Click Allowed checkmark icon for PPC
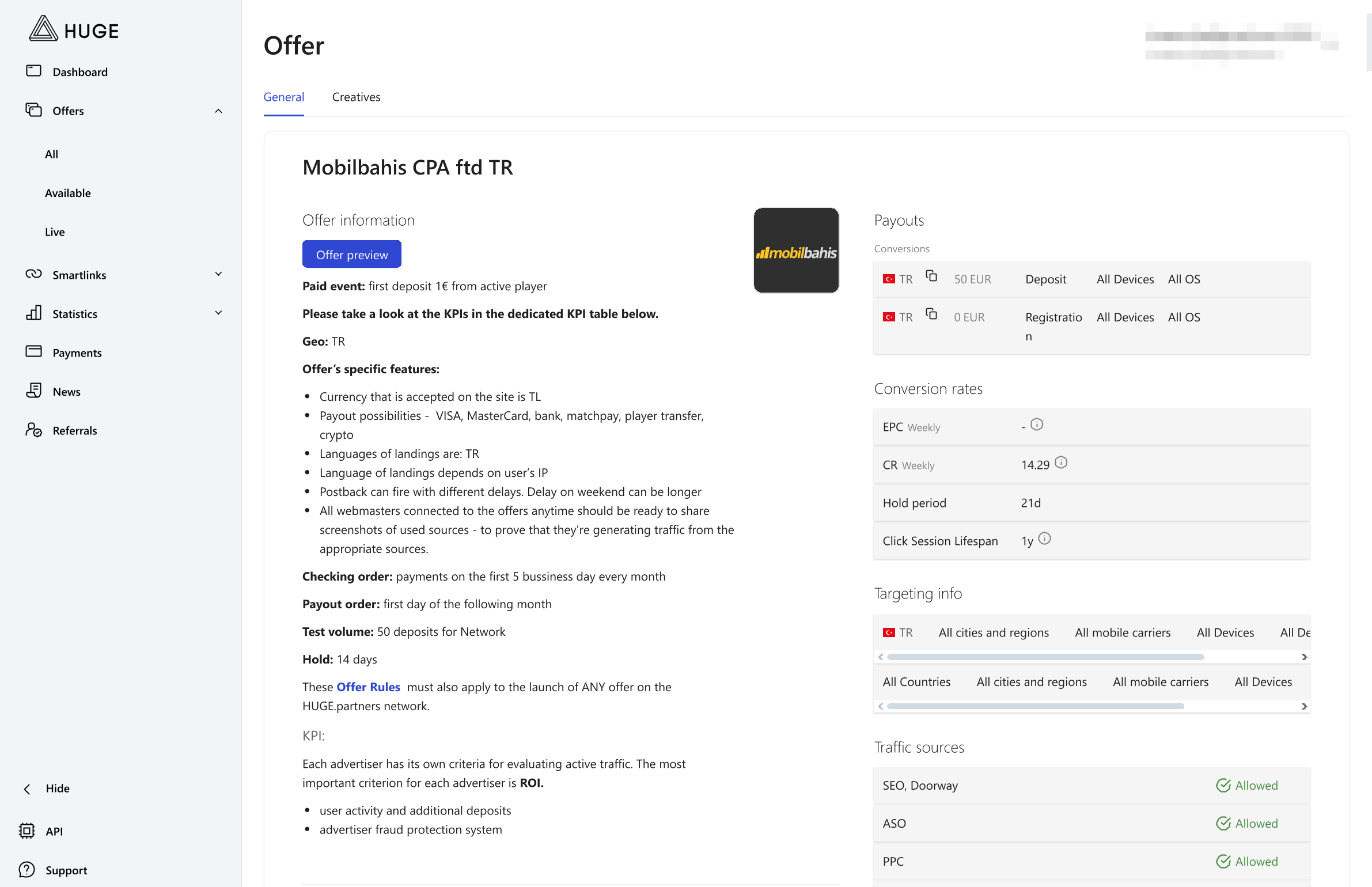The width and height of the screenshot is (1372, 887). tap(1223, 862)
